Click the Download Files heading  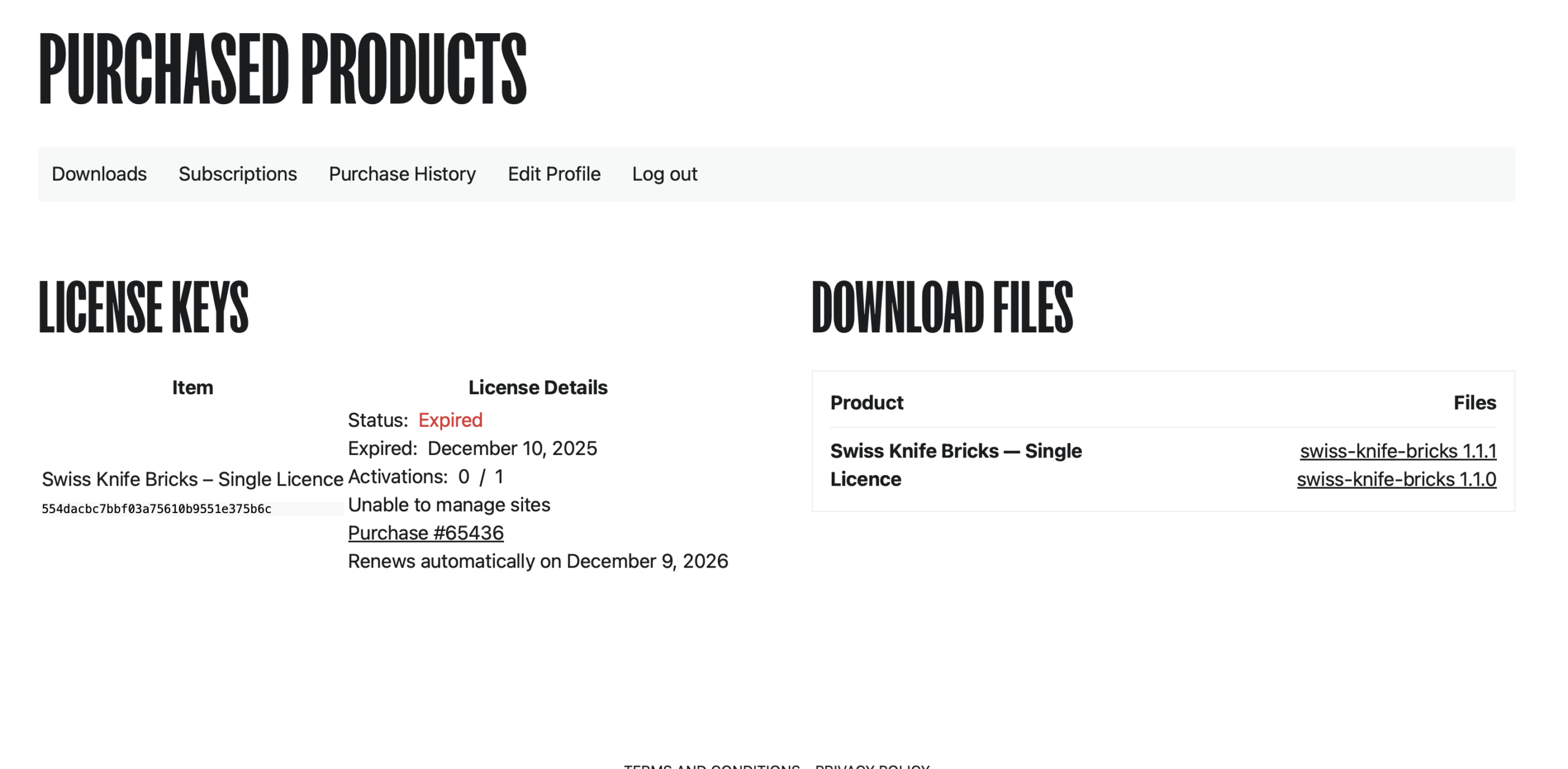942,307
